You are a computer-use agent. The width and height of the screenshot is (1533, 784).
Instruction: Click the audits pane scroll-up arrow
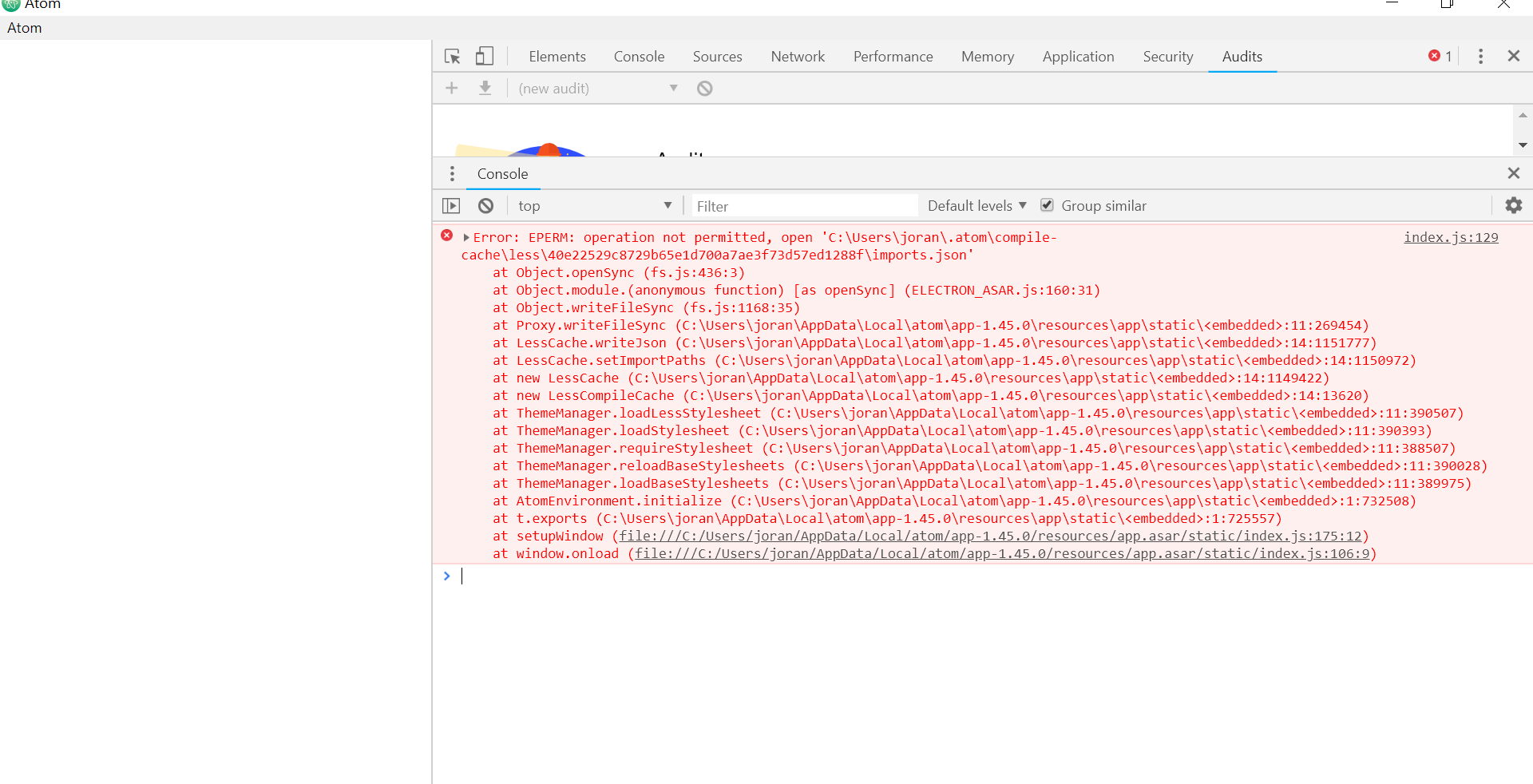point(1523,116)
